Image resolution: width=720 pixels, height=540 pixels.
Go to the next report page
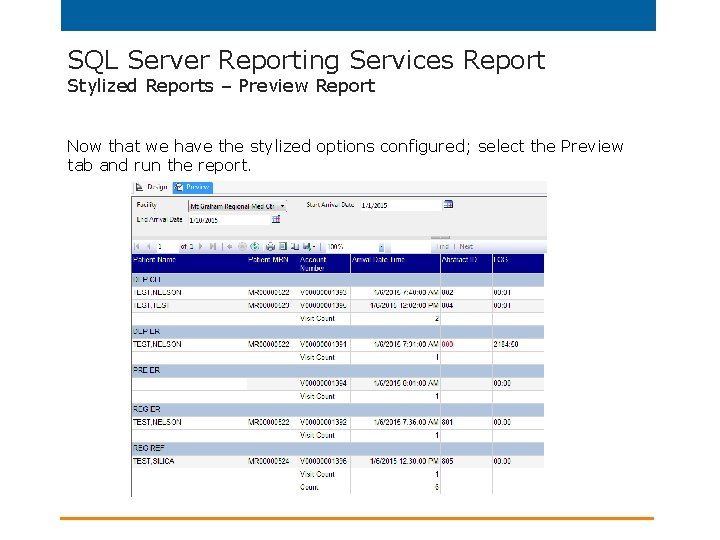pos(201,247)
